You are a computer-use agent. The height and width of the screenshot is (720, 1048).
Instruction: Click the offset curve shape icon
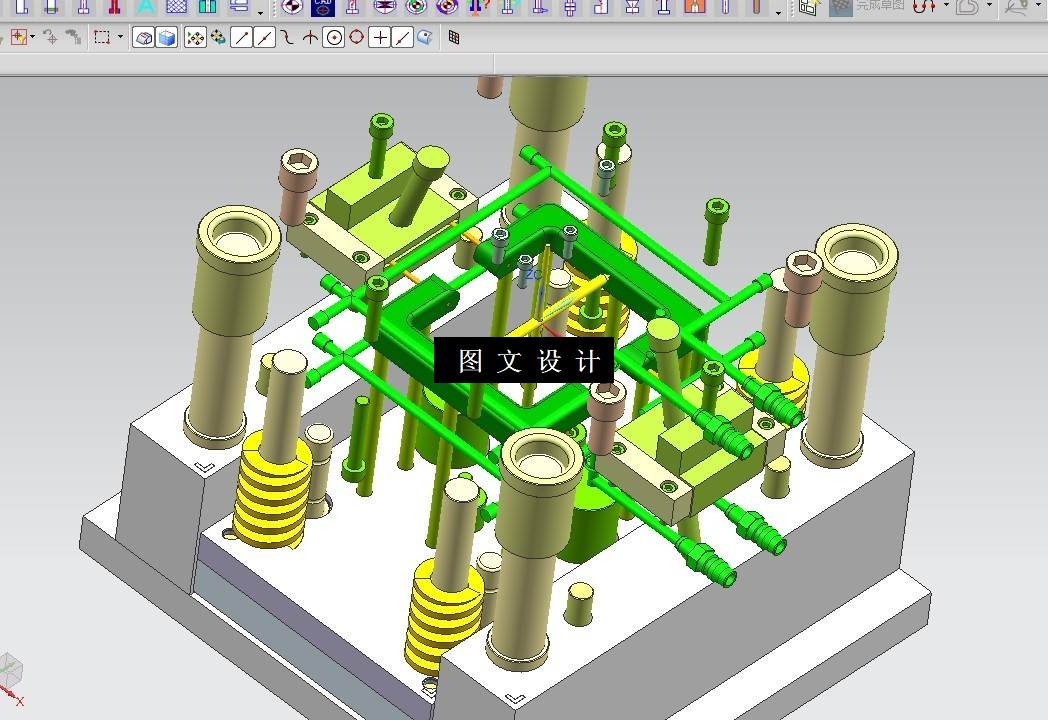(967, 7)
